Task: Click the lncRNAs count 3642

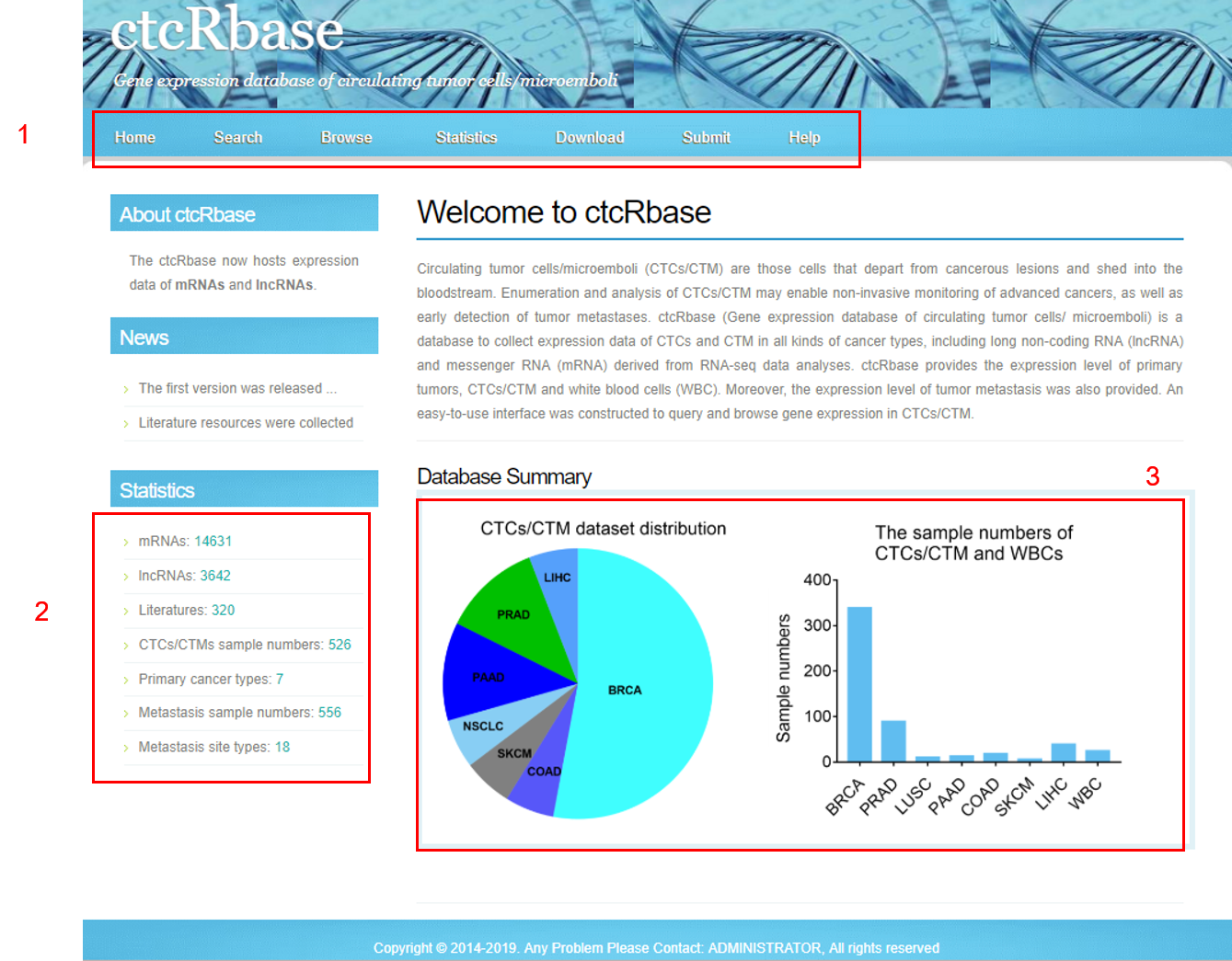Action: pyautogui.click(x=215, y=576)
